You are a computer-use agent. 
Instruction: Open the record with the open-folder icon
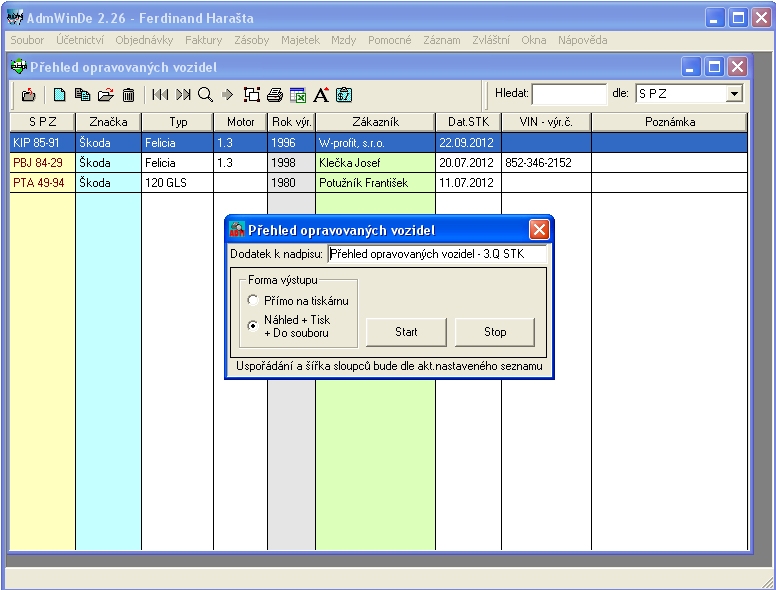click(x=105, y=95)
